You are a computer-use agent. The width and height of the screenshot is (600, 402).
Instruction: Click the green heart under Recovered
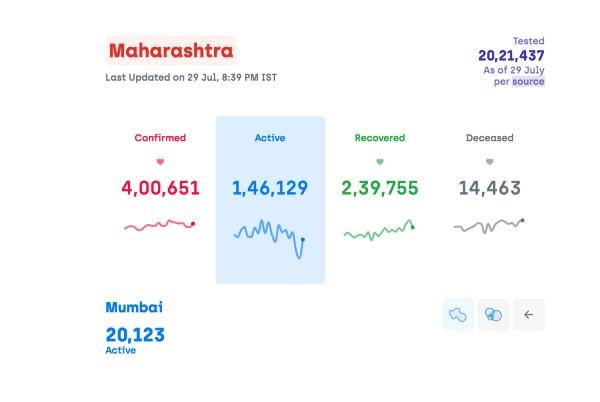coord(379,162)
